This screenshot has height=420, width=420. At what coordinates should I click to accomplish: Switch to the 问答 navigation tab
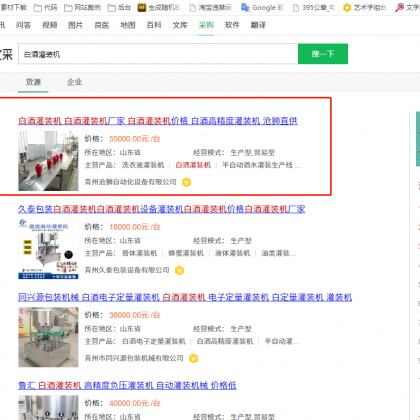(23, 25)
